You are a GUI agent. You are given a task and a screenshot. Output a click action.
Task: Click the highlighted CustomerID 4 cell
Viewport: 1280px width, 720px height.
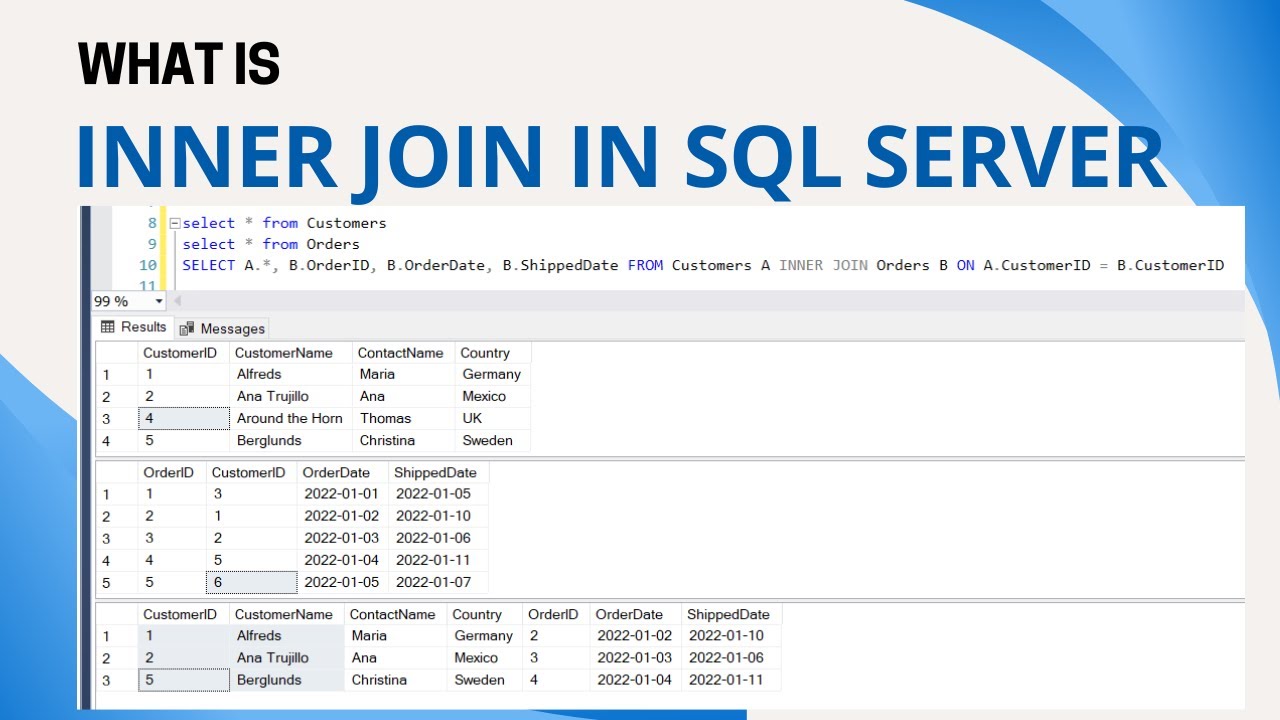184,418
